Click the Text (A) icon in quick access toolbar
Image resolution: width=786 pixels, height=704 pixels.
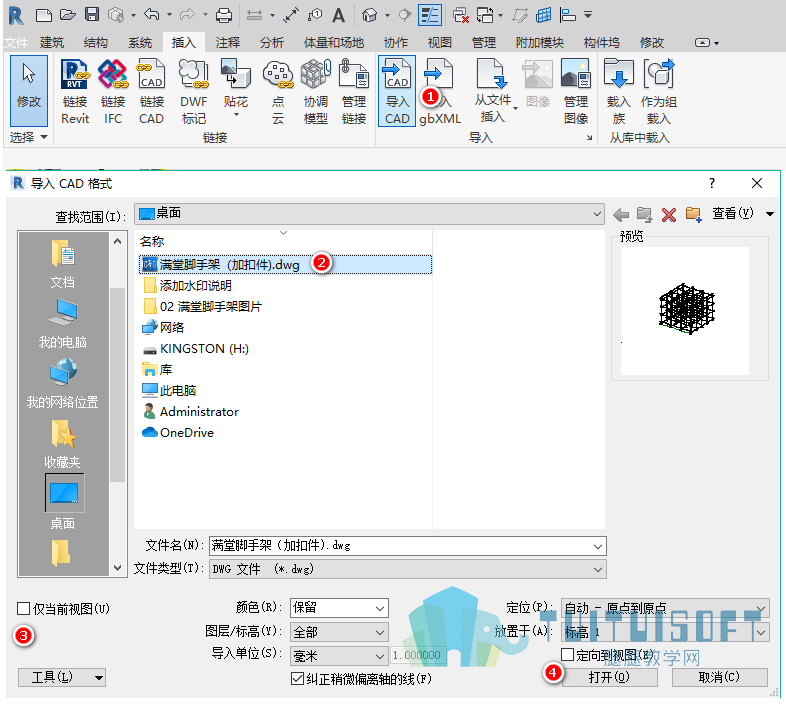pos(339,15)
